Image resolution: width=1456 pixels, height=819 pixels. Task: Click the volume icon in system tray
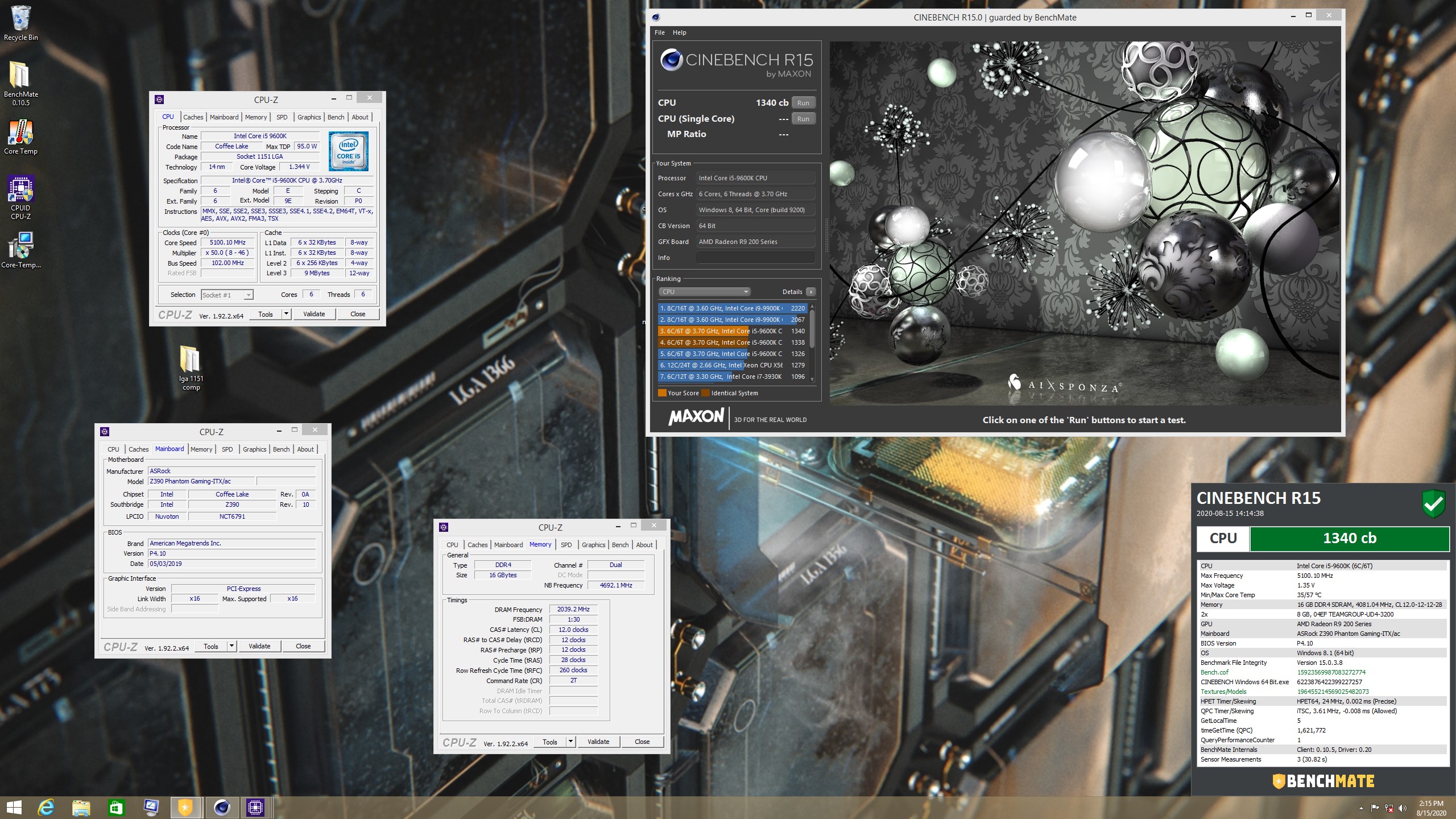pos(1403,808)
